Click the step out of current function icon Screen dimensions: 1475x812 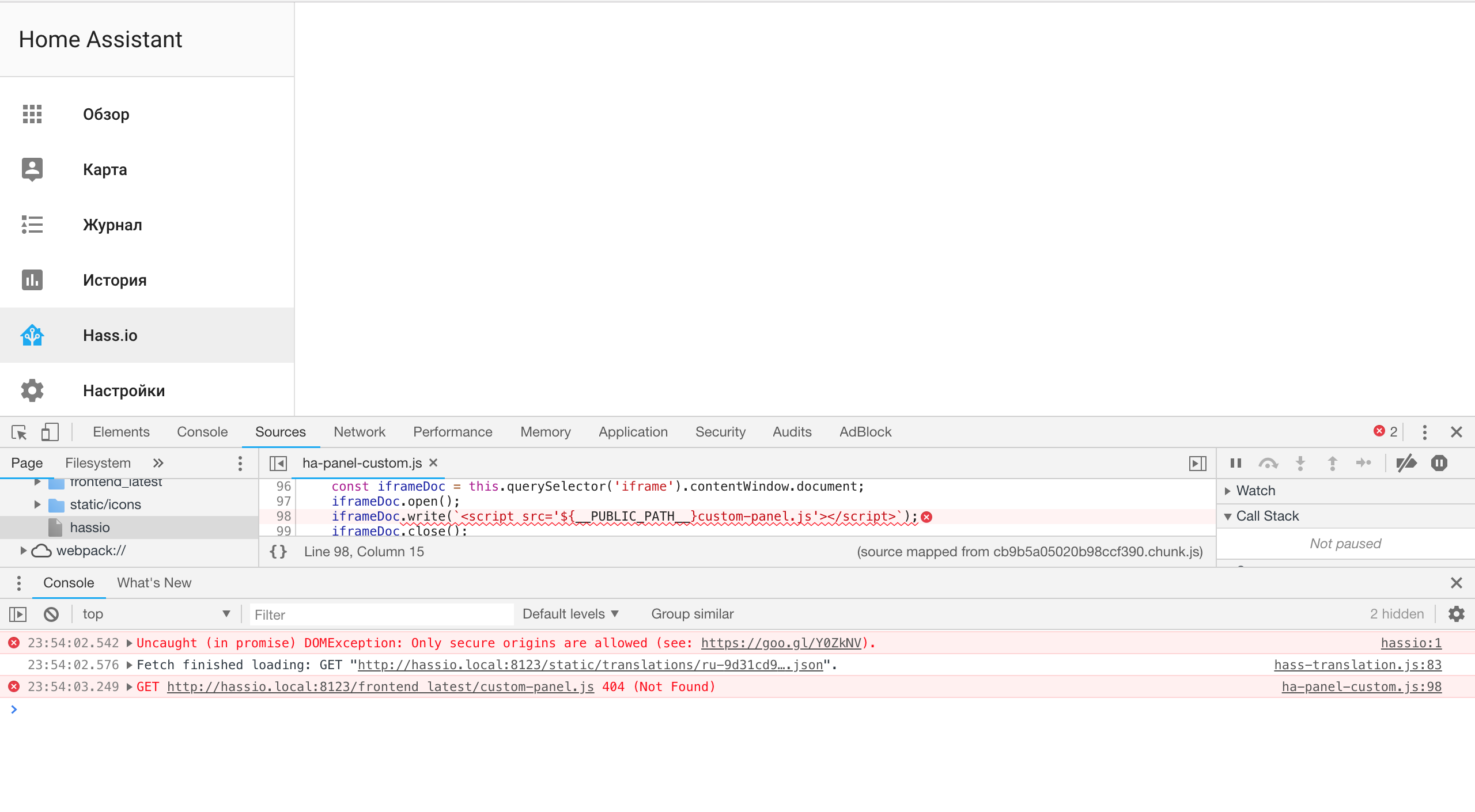tap(1332, 462)
